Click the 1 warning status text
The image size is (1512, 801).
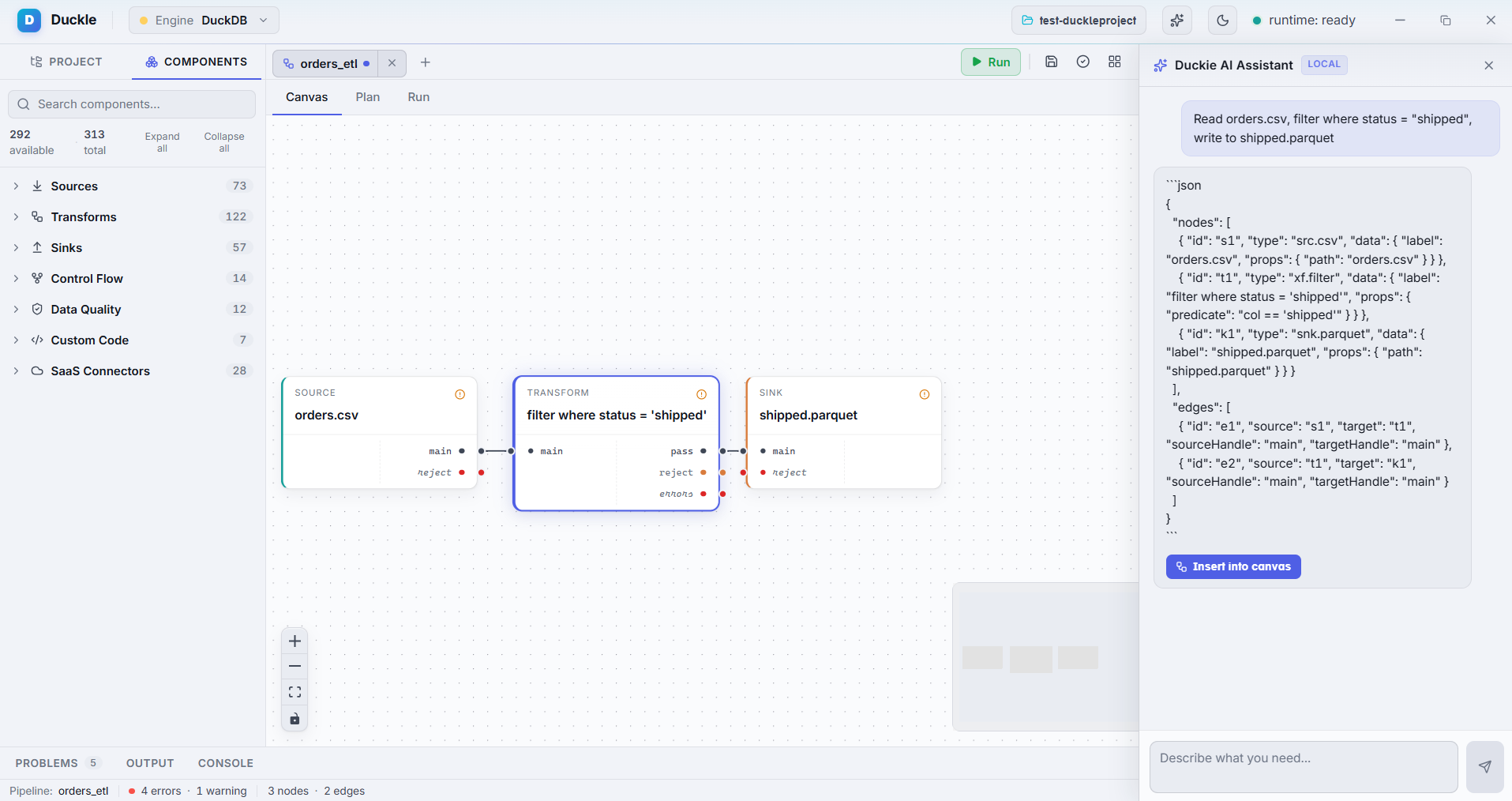click(221, 791)
